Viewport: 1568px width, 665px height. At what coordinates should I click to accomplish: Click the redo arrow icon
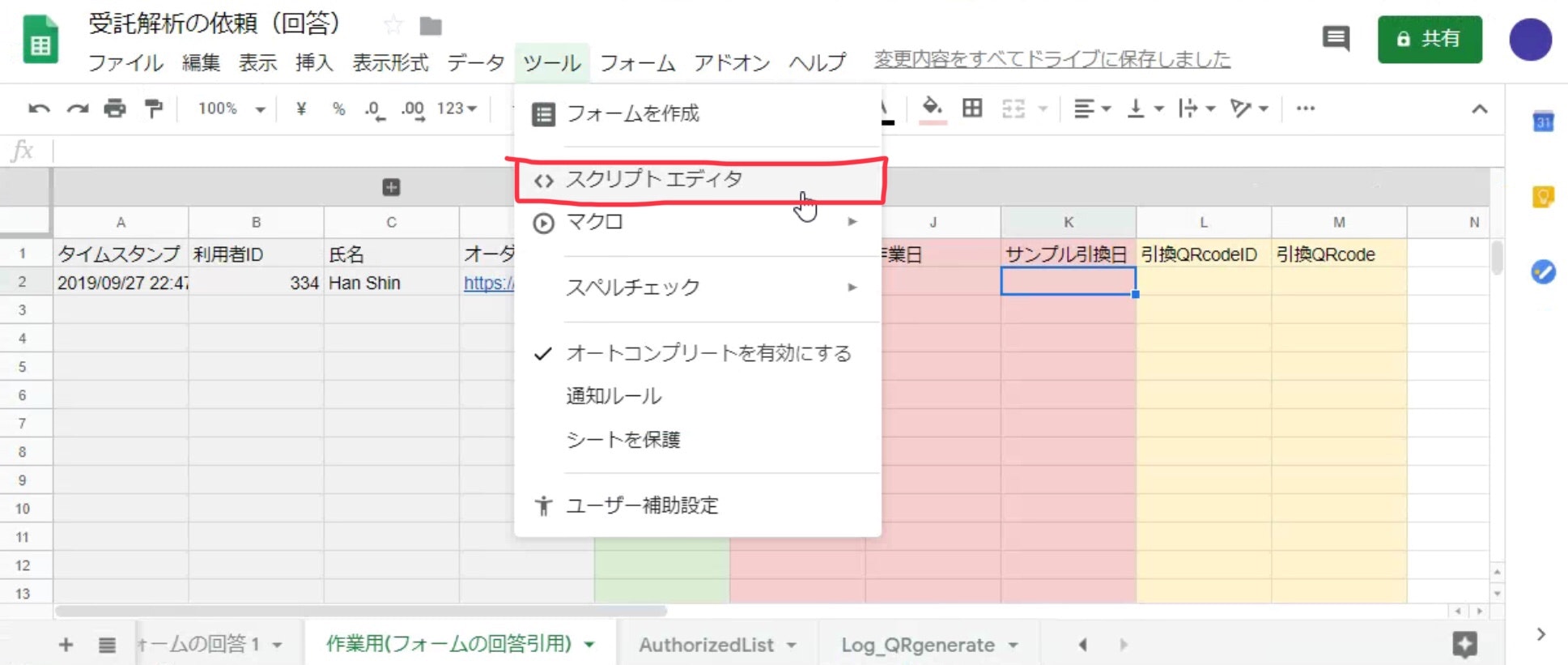point(78,109)
